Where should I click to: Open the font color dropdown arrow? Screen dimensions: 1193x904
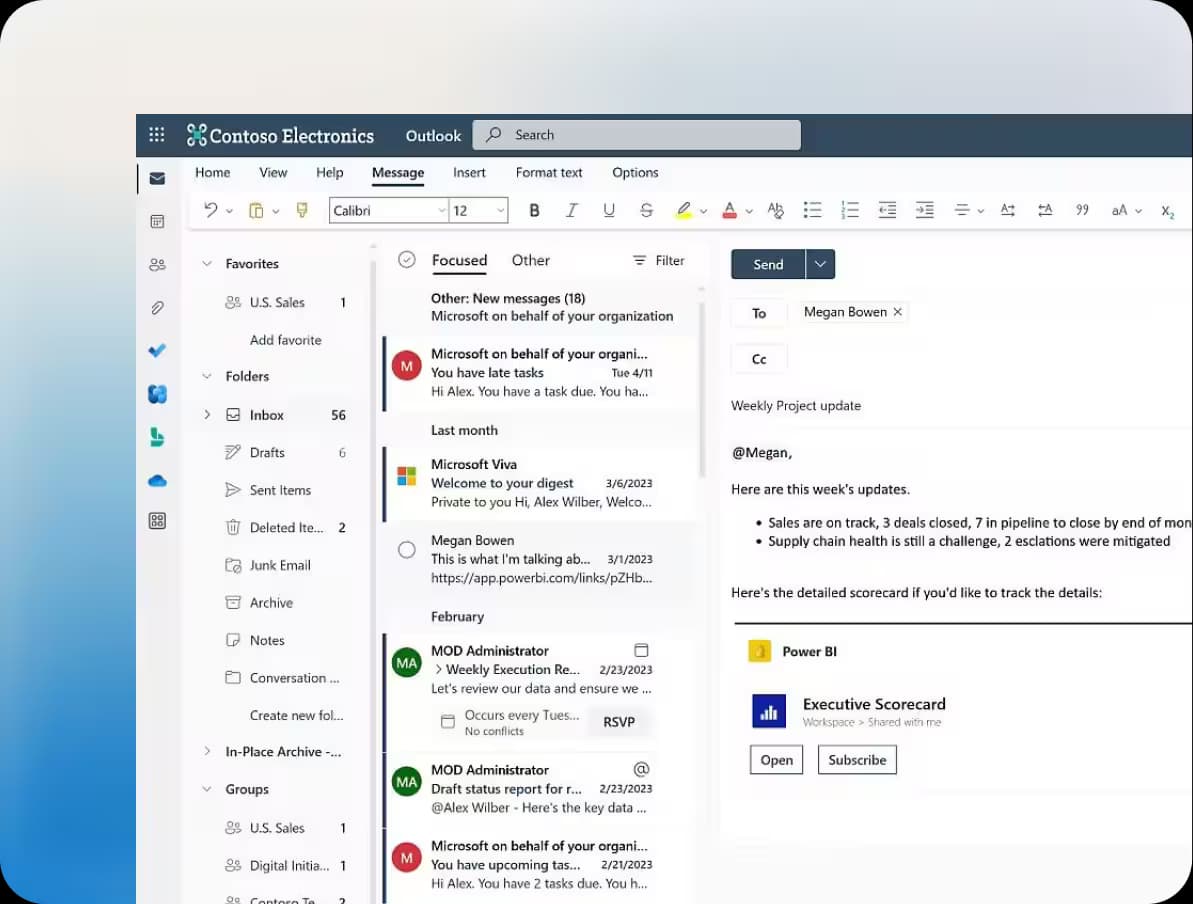point(749,211)
